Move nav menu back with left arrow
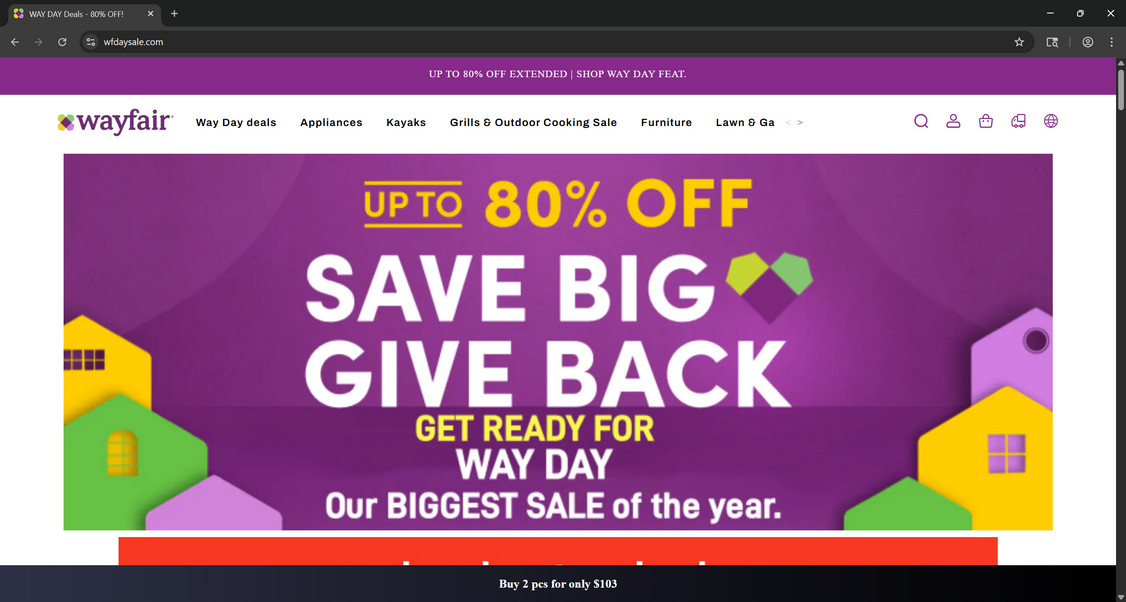The width and height of the screenshot is (1126, 602). pos(788,123)
